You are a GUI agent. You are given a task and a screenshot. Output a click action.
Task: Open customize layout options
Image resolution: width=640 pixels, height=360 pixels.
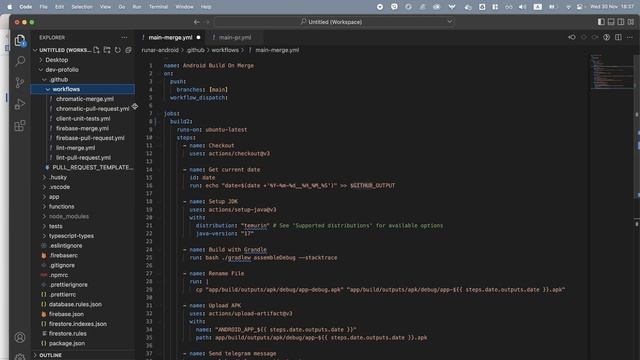631,22
